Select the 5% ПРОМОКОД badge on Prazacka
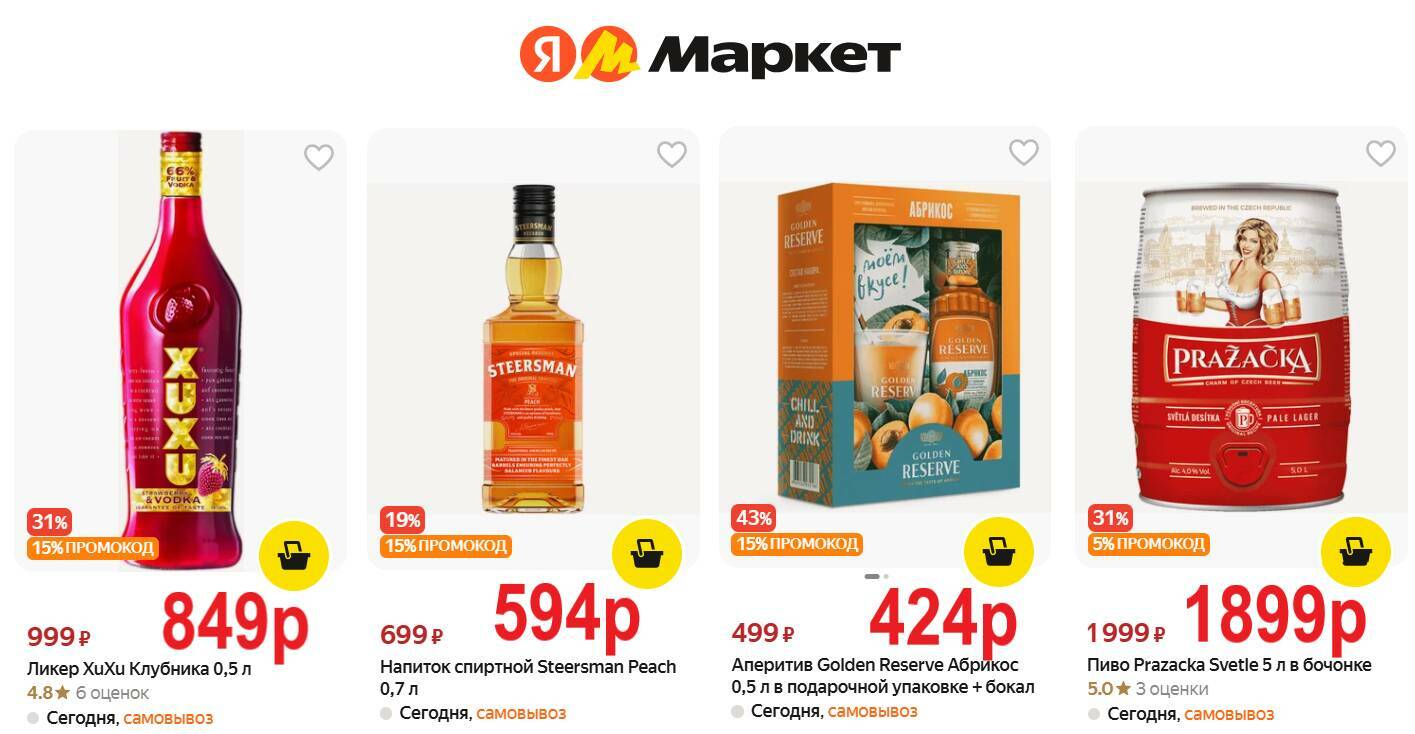The height and width of the screenshot is (734, 1415). [x=1148, y=544]
